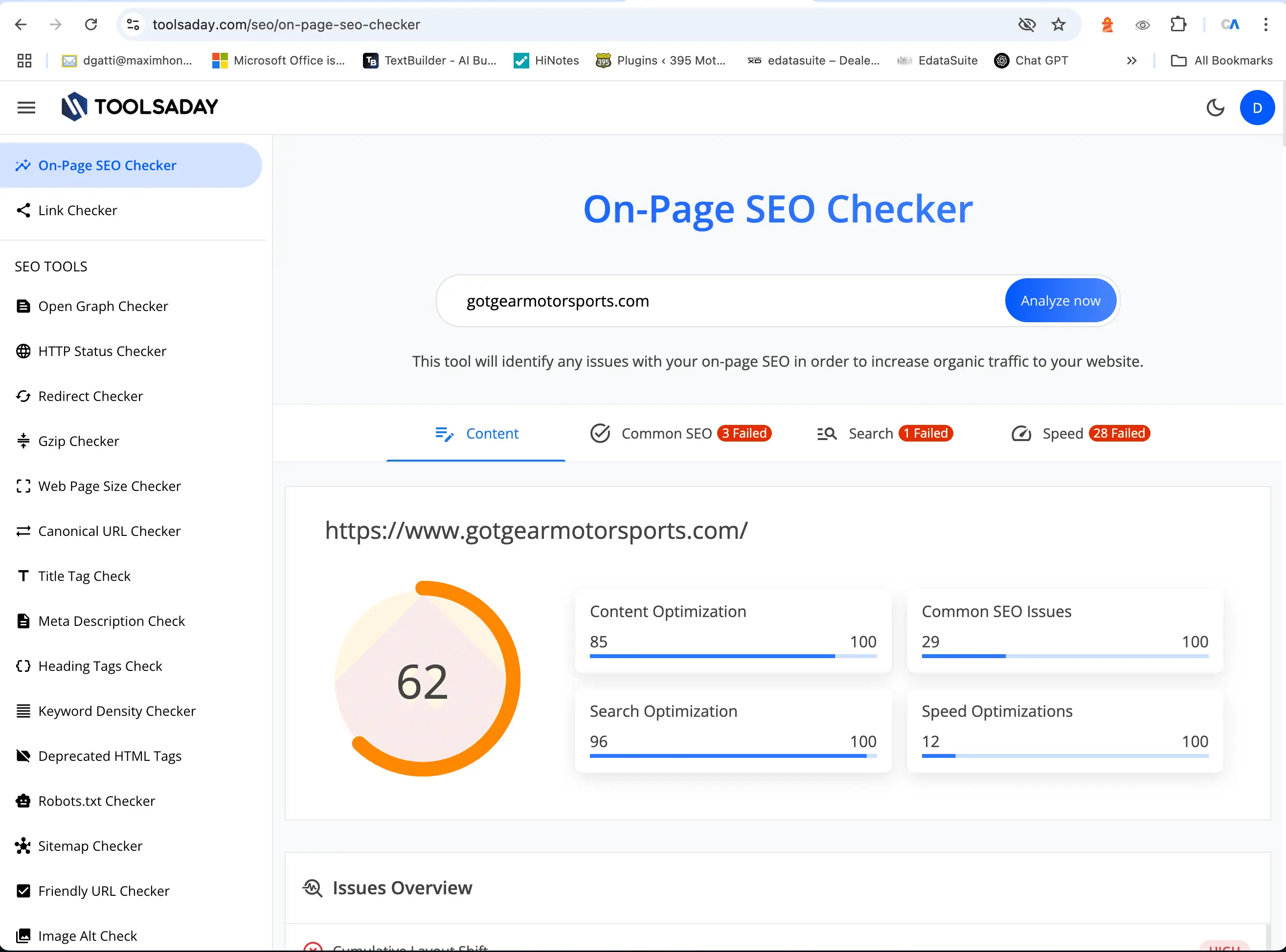
Task: Open the Robots.txt Checker tool
Action: [96, 801]
